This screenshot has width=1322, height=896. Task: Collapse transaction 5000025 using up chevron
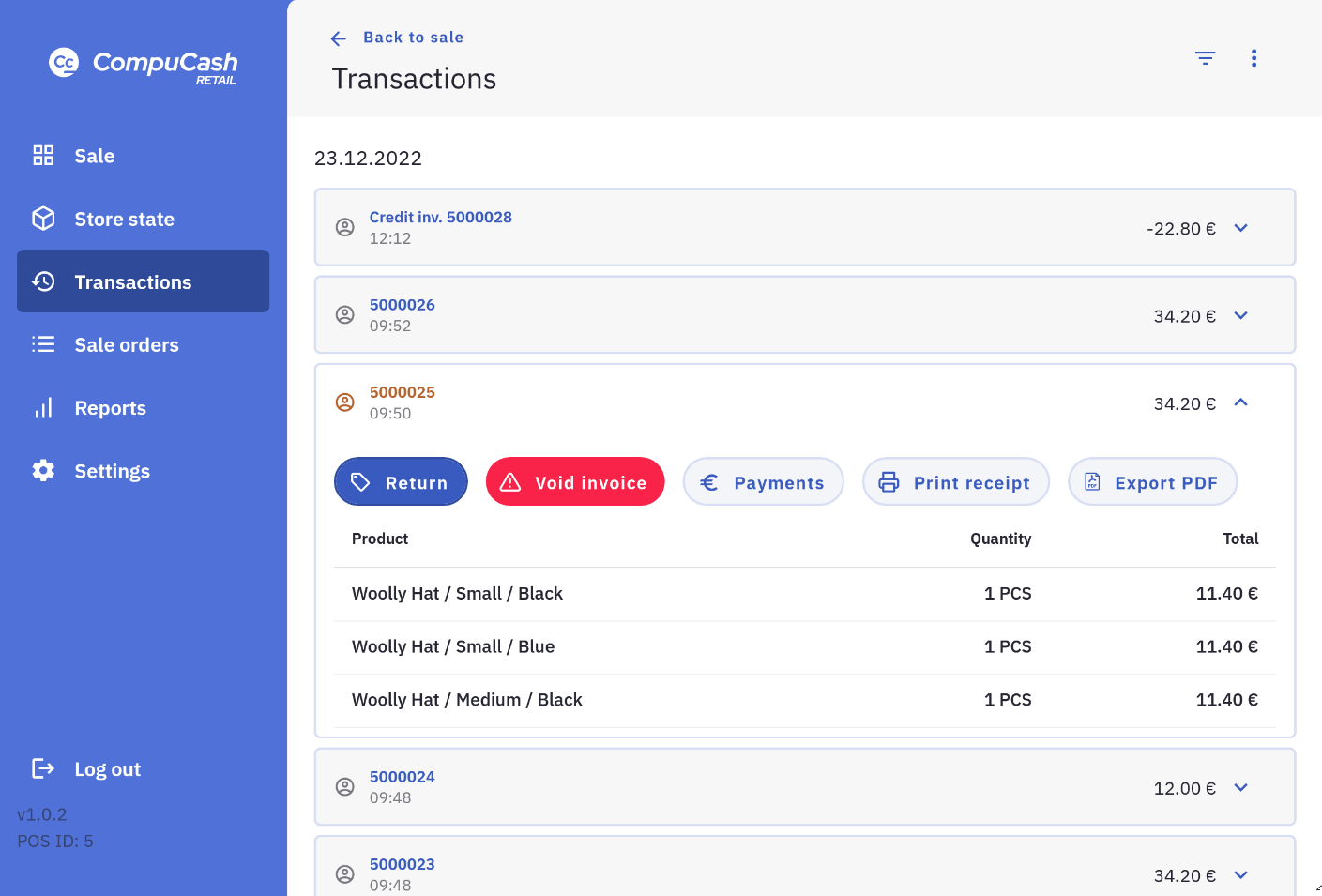(x=1240, y=402)
